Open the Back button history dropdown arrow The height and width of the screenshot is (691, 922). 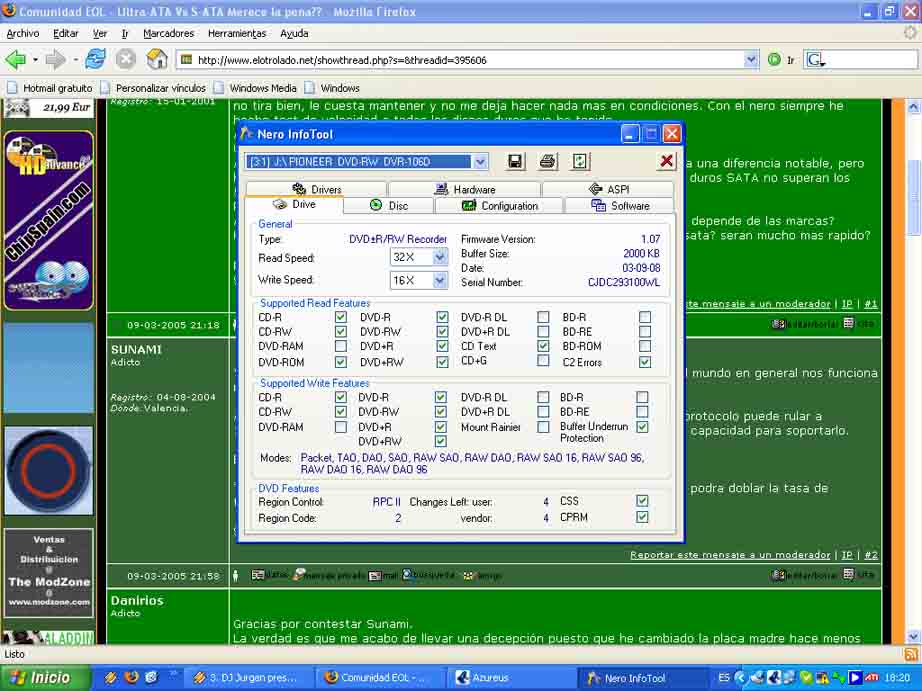(x=35, y=60)
